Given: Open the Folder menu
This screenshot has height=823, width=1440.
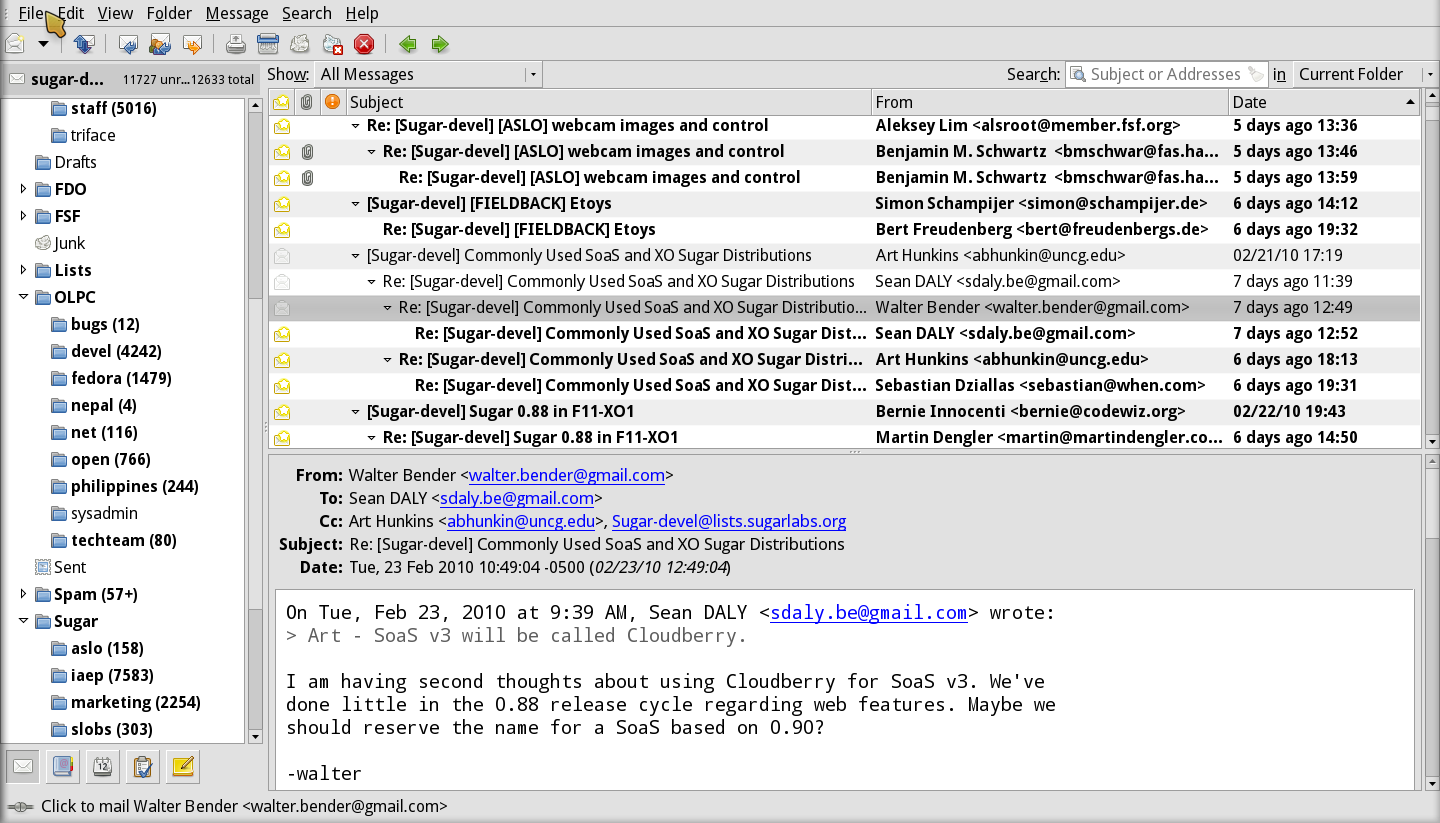Looking at the screenshot, I should click(169, 13).
